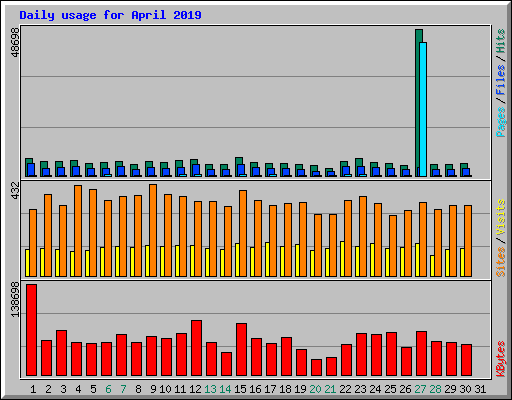Select day label 8 on the x-axis
Image resolution: width=512 pixels, height=400 pixels.
pos(138,389)
